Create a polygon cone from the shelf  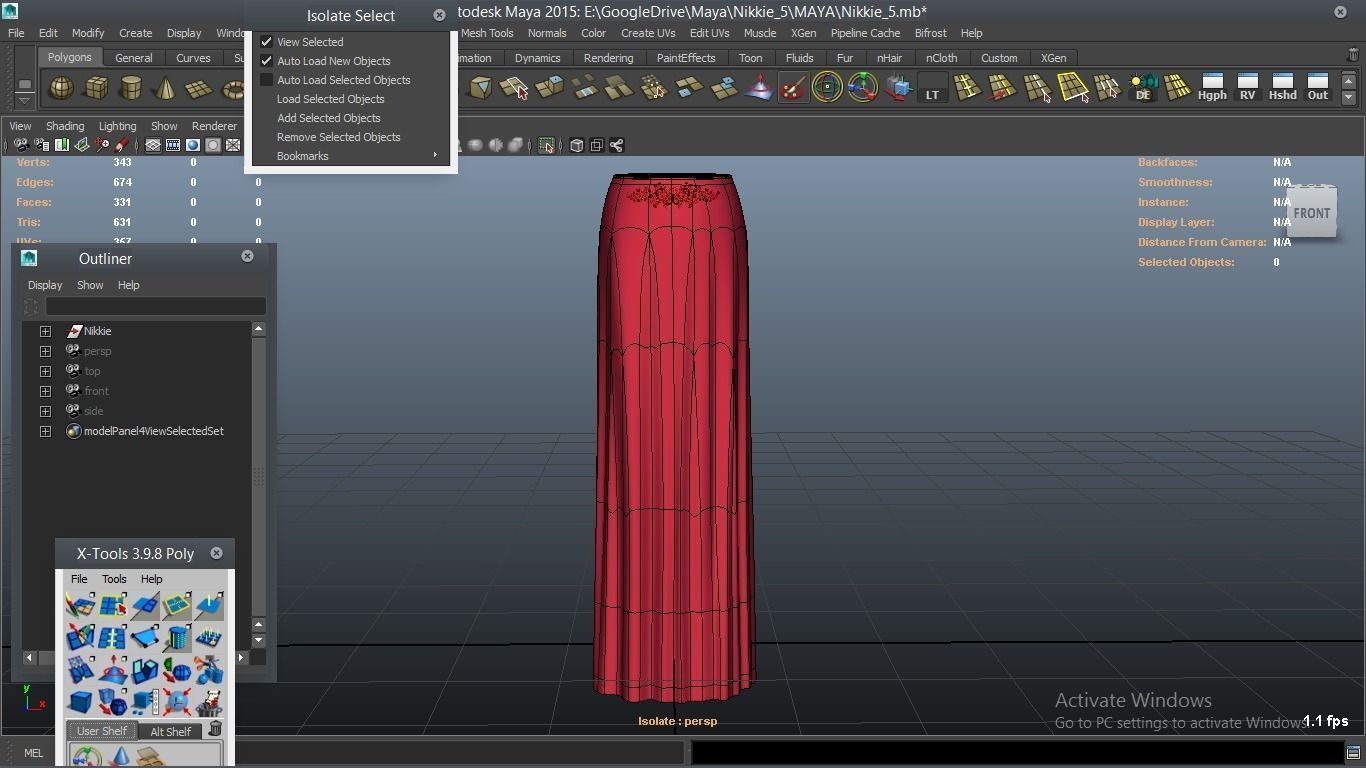(165, 89)
